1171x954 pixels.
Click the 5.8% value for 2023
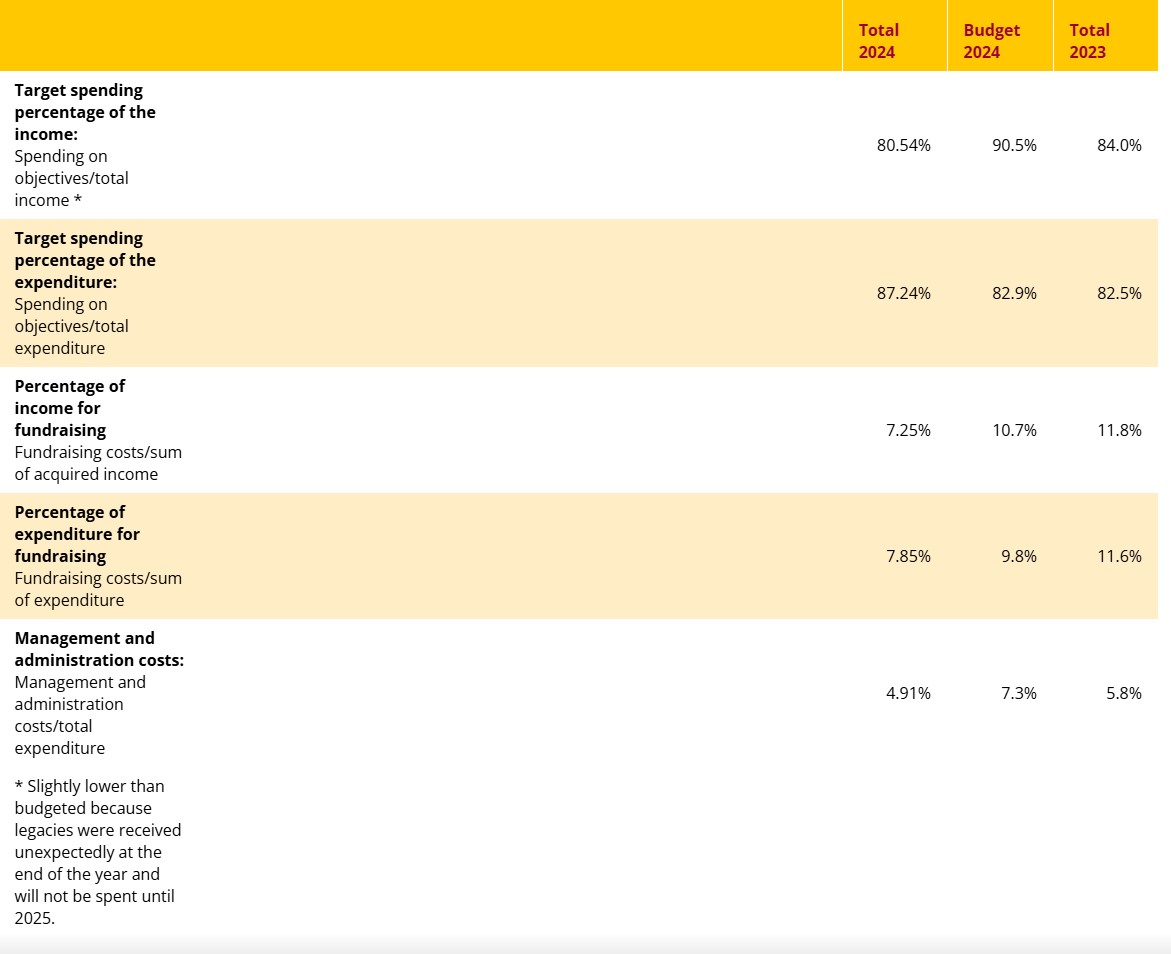[1124, 693]
